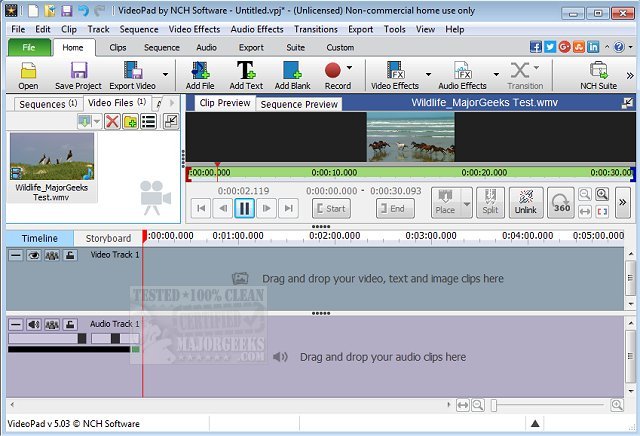Expand the Audio Effects dropdown arrow
Viewport: 640px width, 436px height.
click(x=496, y=74)
